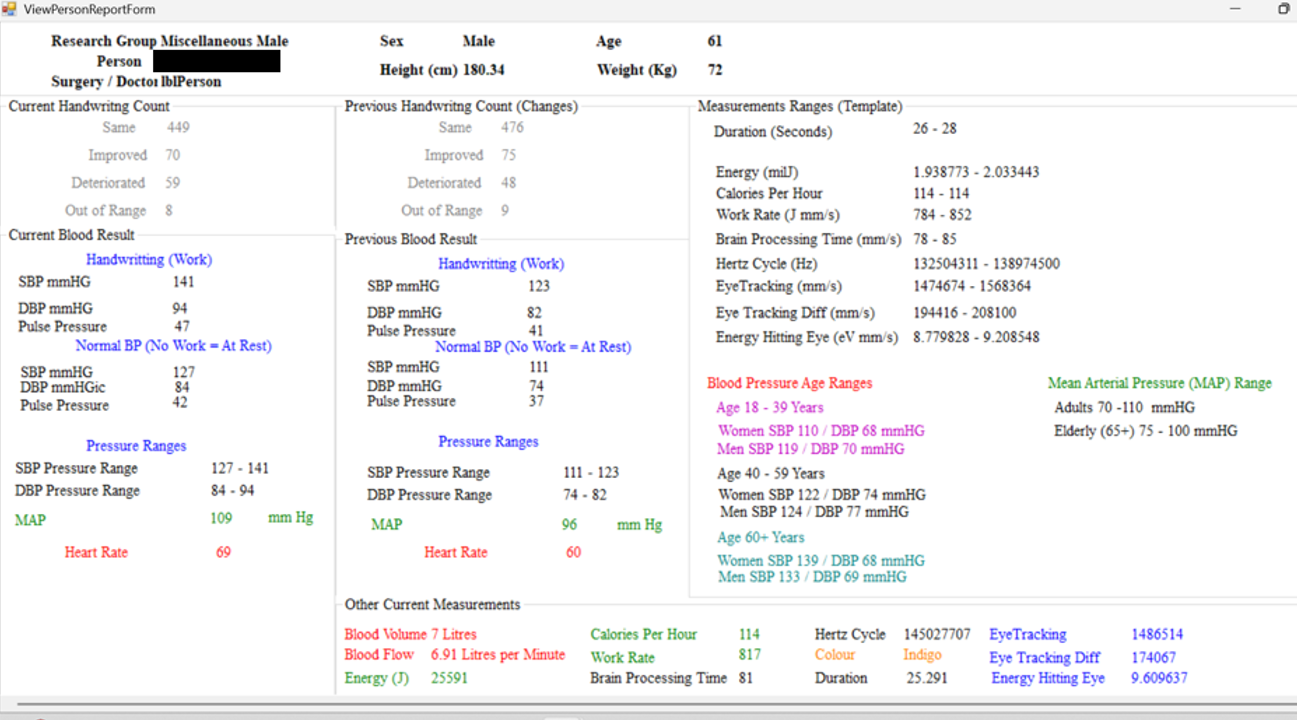Click the Blood Flow 6.91 Litres reading
The image size is (1297, 720).
pyautogui.click(x=497, y=655)
